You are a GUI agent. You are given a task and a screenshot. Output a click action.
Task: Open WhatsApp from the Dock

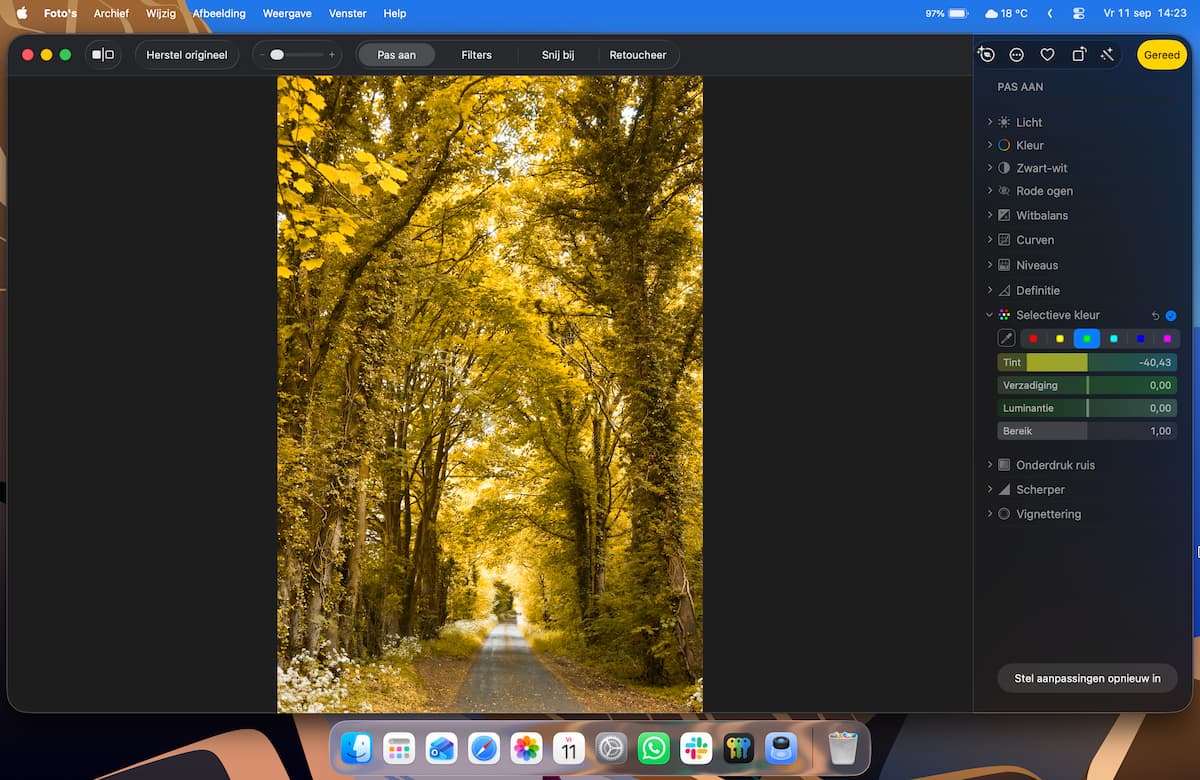[654, 748]
